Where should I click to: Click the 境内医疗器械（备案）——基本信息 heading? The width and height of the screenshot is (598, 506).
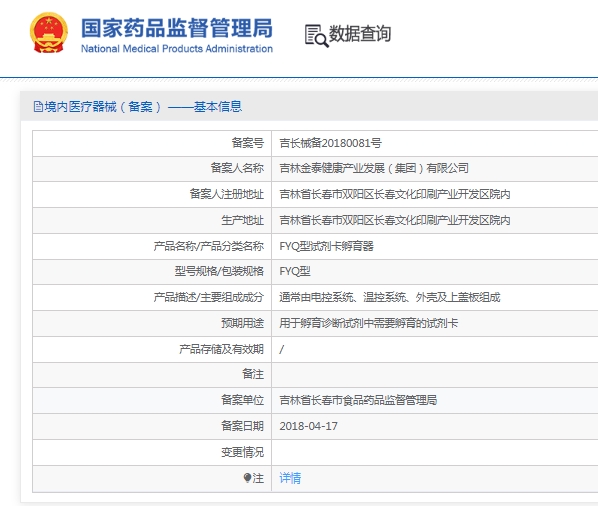click(x=143, y=107)
